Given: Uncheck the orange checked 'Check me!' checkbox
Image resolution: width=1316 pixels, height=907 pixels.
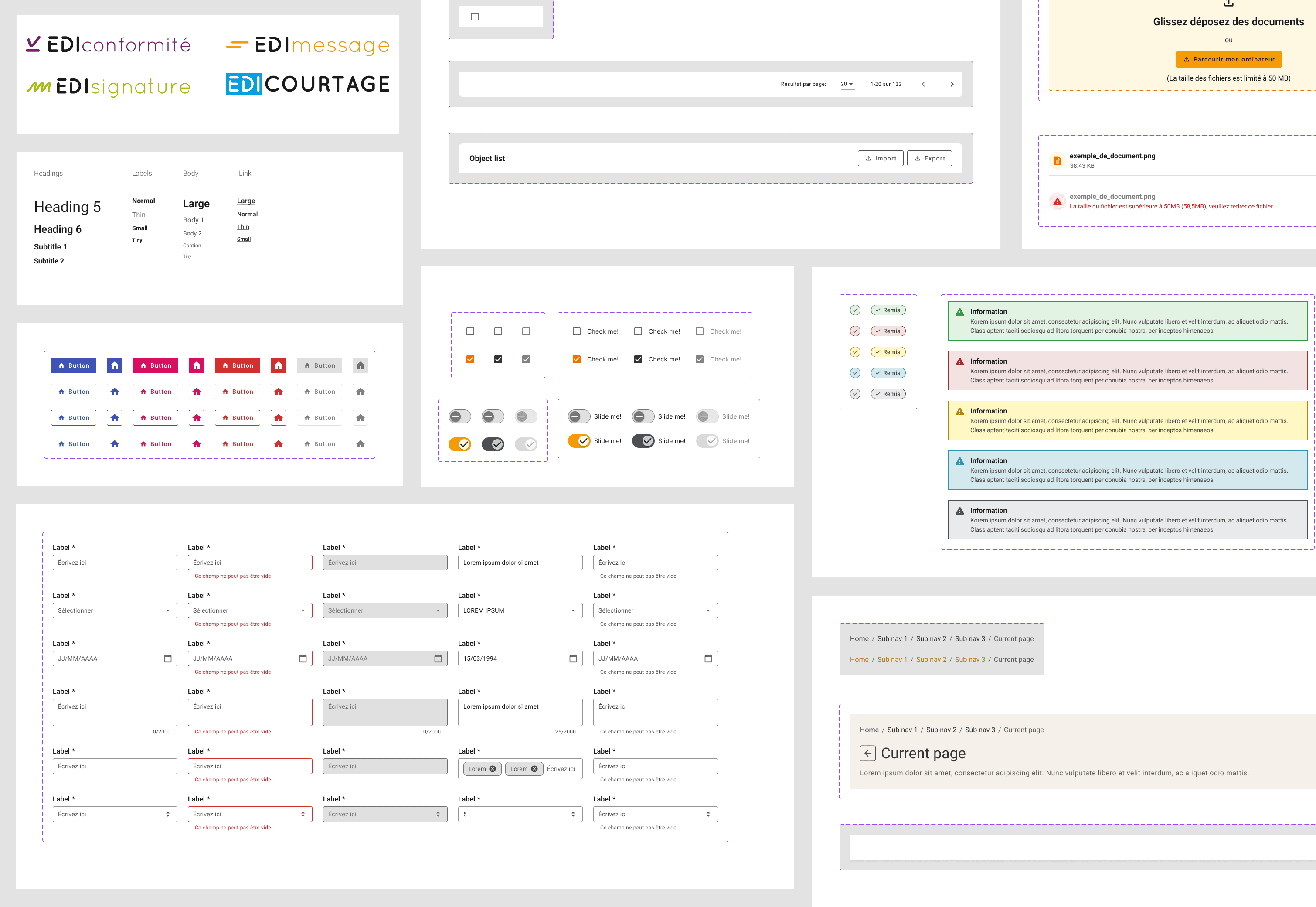Looking at the screenshot, I should point(577,359).
